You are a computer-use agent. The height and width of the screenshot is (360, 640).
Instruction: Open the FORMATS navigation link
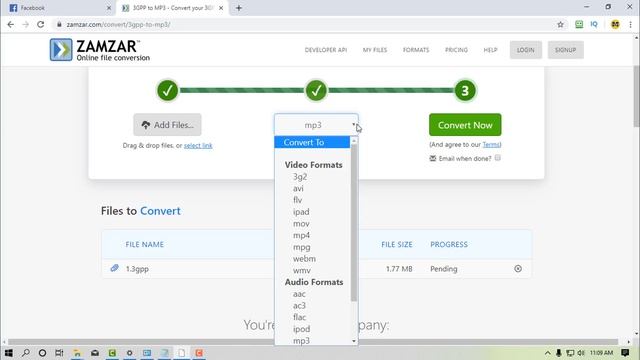click(416, 50)
